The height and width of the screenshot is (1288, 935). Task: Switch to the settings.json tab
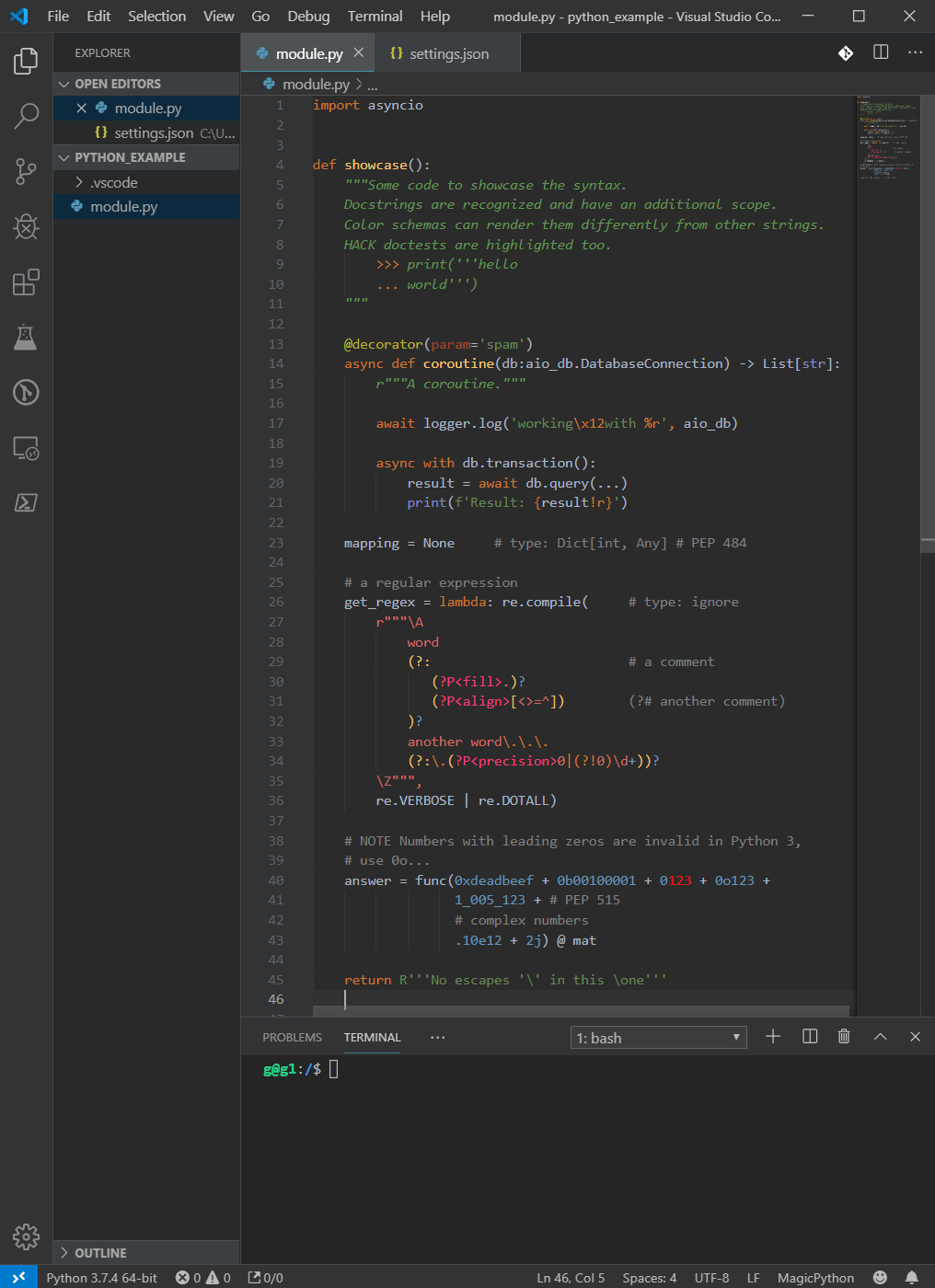pyautogui.click(x=448, y=53)
